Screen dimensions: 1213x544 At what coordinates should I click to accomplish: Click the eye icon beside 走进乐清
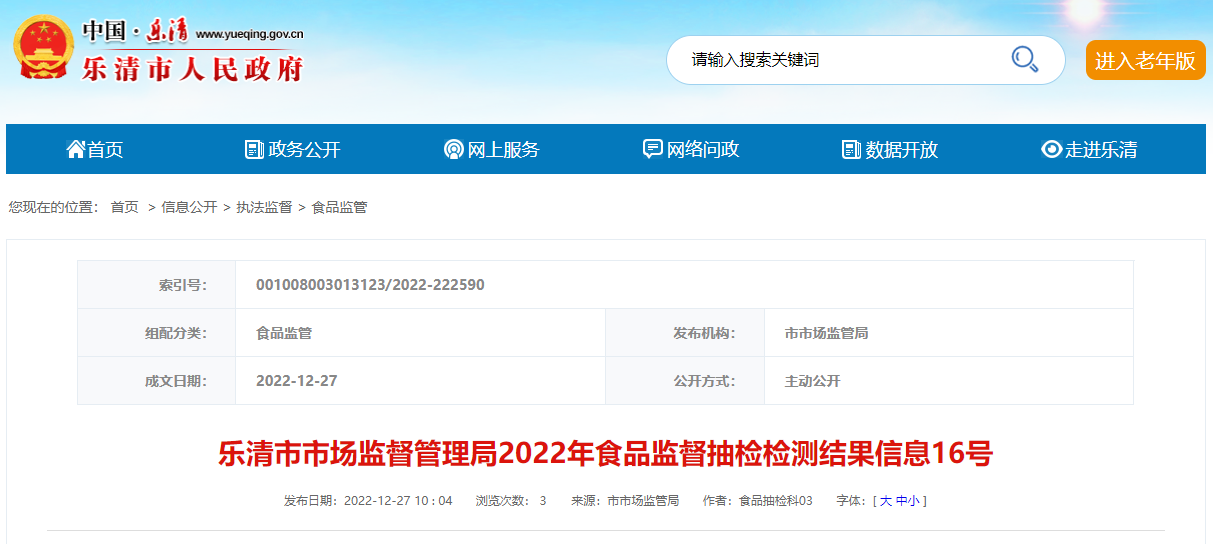click(x=1051, y=149)
